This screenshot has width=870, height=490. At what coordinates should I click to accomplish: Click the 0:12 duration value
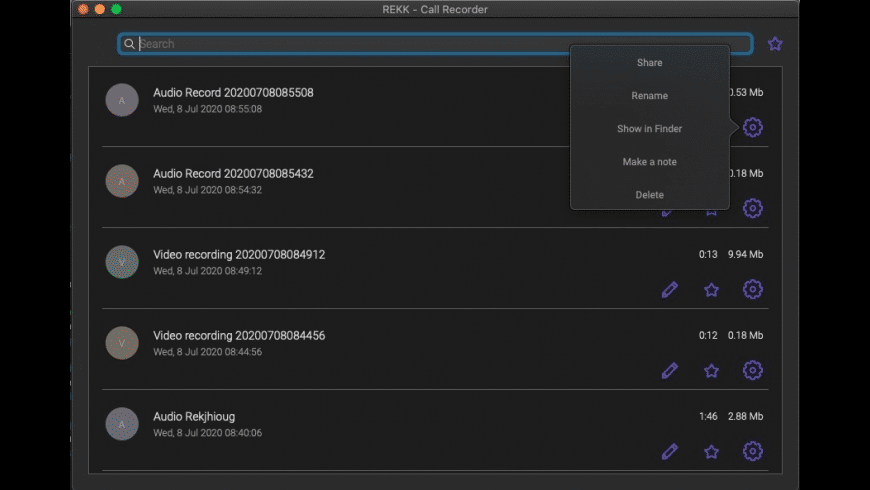708,335
